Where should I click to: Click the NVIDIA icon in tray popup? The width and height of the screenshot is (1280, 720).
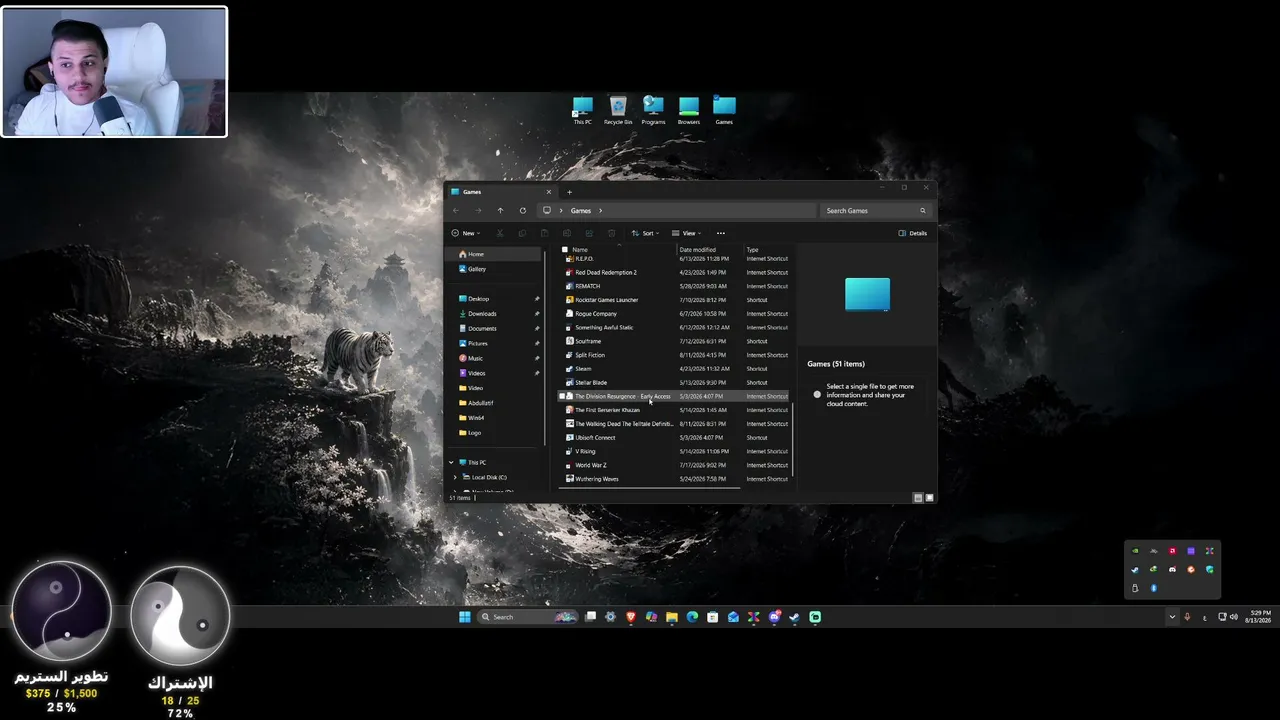(x=1135, y=551)
